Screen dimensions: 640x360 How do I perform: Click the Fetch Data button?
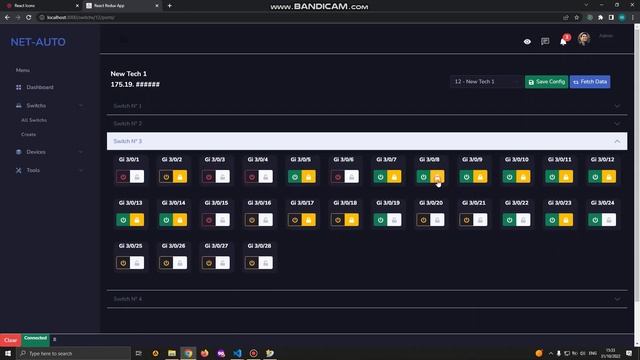[590, 82]
